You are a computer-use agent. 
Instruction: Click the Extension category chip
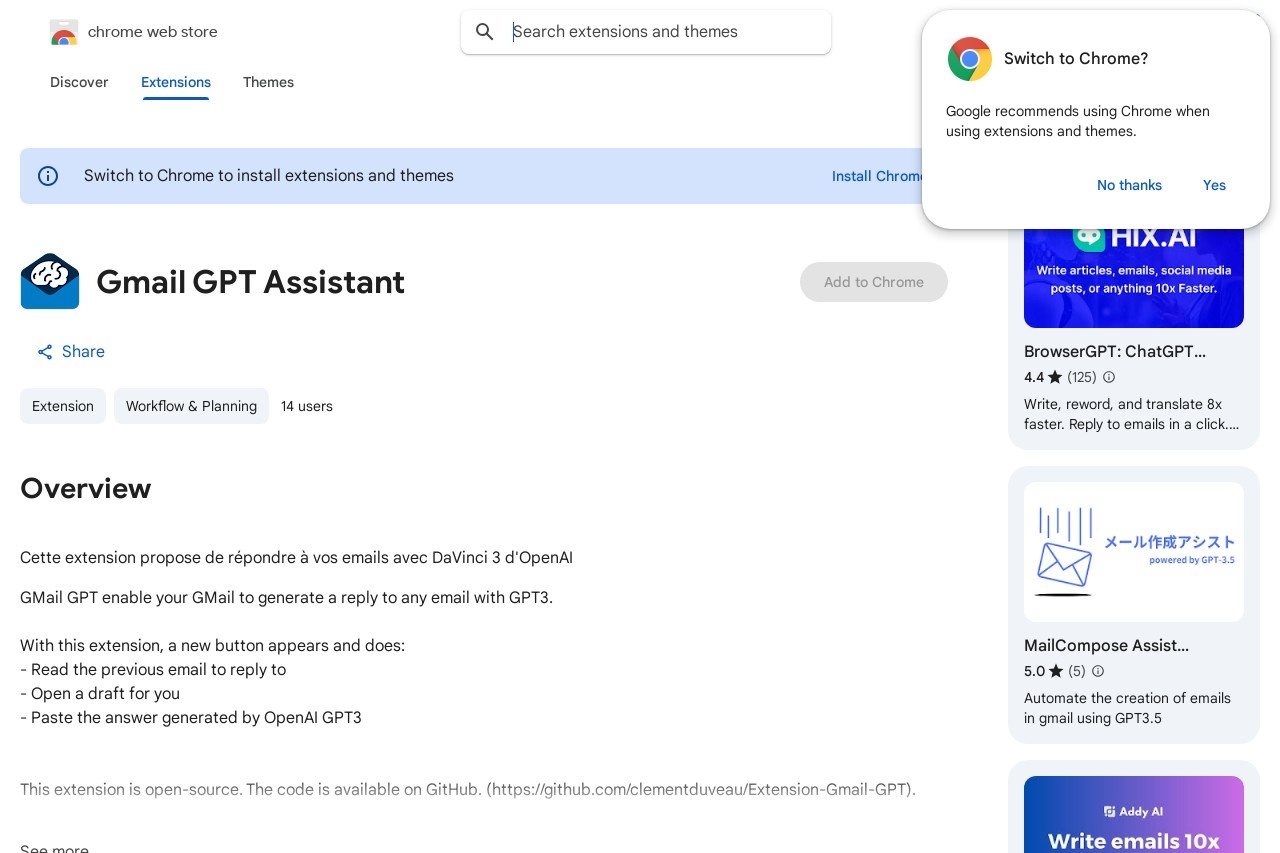tap(63, 406)
